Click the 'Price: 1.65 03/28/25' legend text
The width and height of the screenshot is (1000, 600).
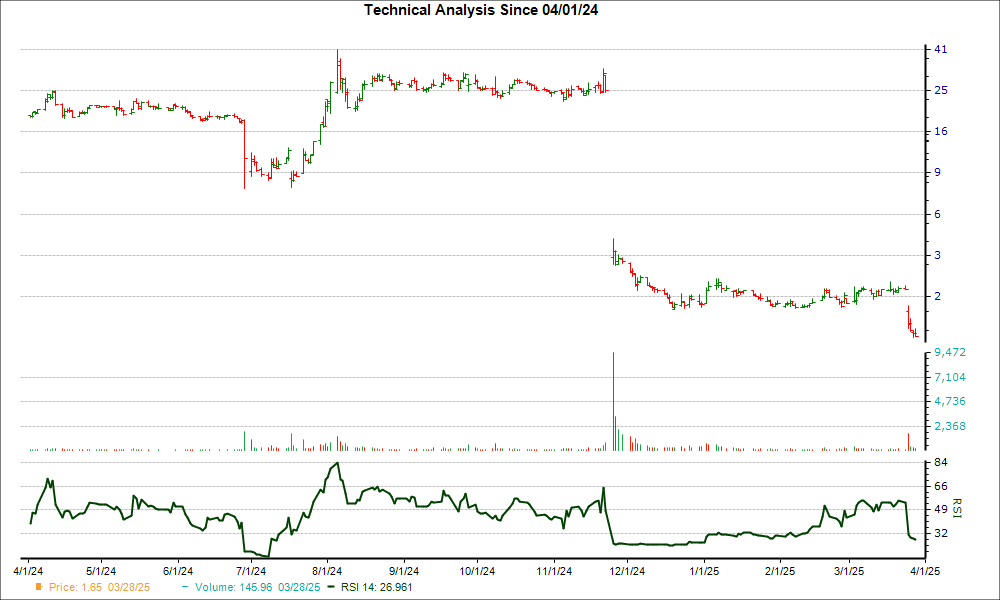click(99, 587)
